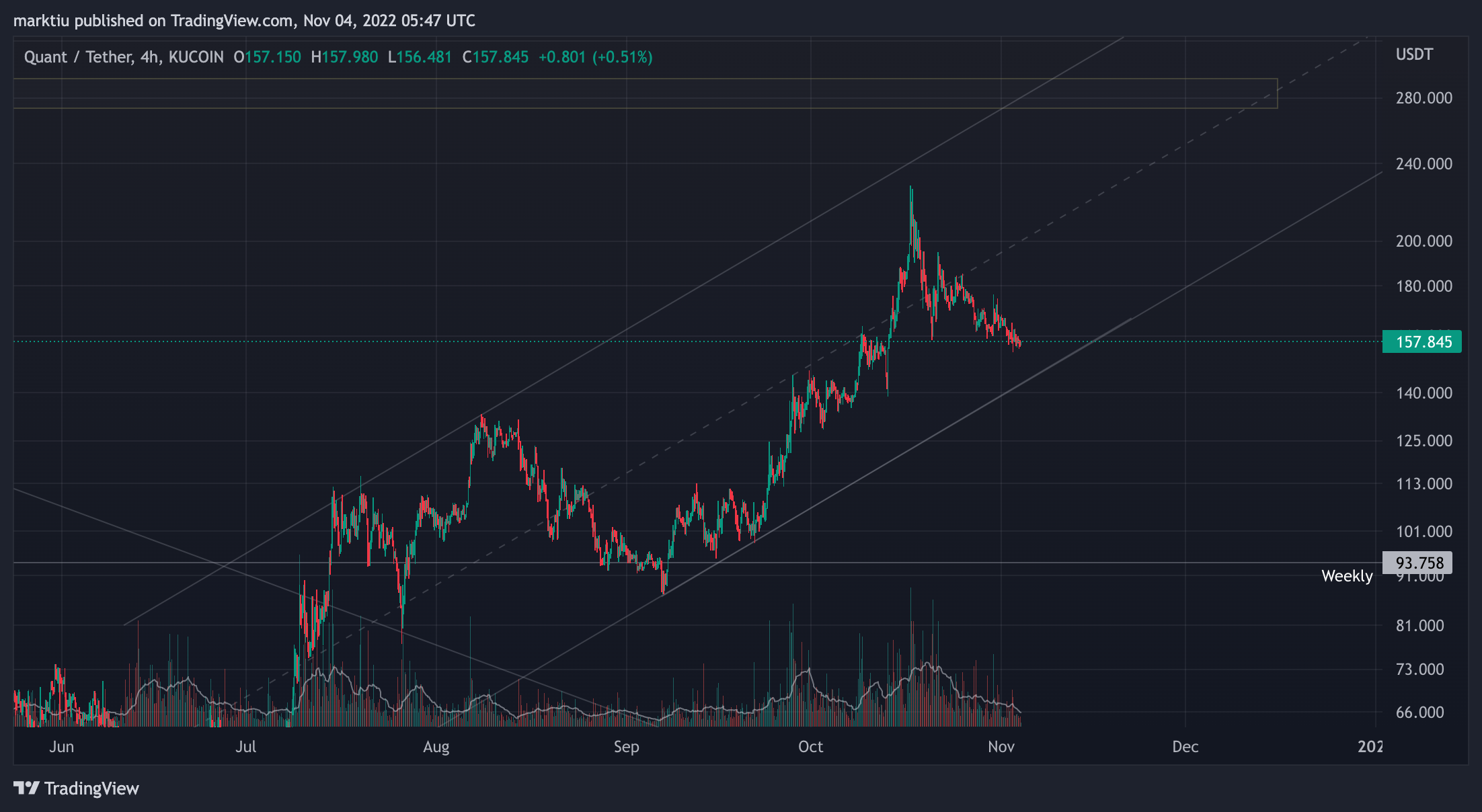Screen dimensions: 1482x812
Task: Click the 101.000 price axis label
Action: pyautogui.click(x=1424, y=532)
